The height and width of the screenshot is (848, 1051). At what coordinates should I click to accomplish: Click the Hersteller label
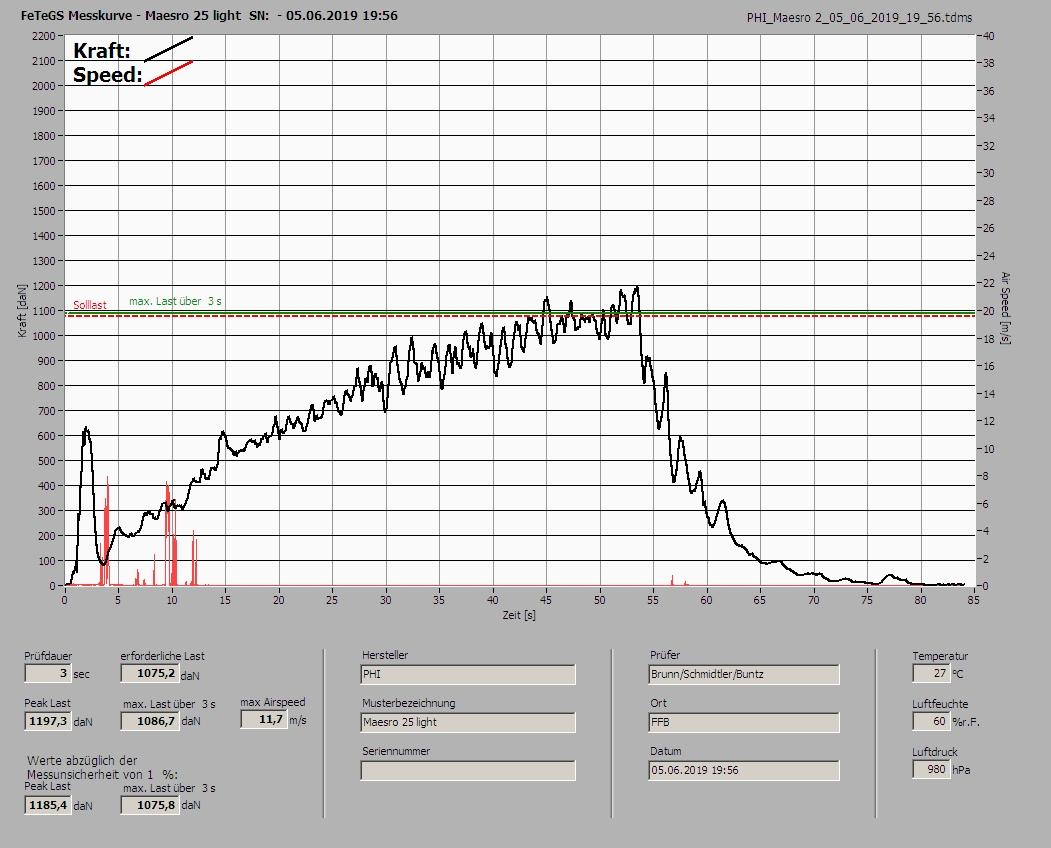coord(385,655)
